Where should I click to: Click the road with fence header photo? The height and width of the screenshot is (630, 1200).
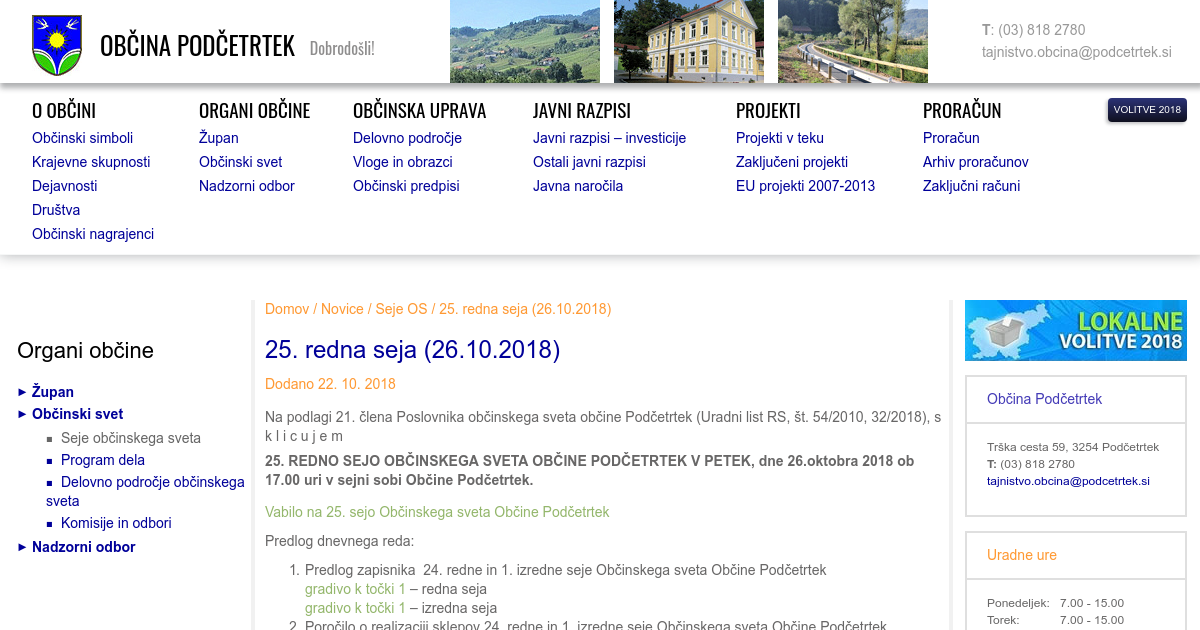click(x=852, y=41)
